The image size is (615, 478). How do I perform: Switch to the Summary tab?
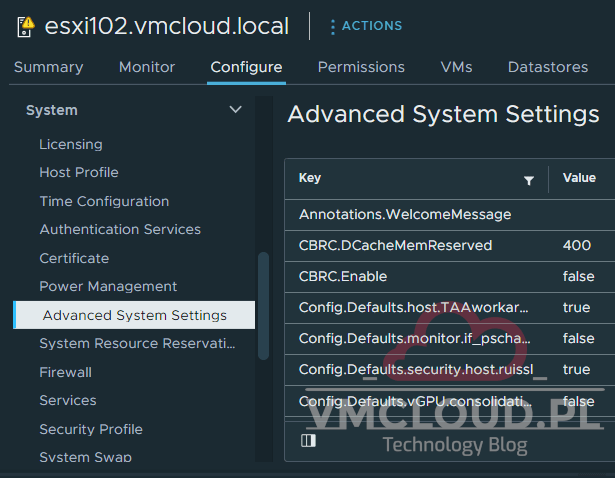(48, 67)
